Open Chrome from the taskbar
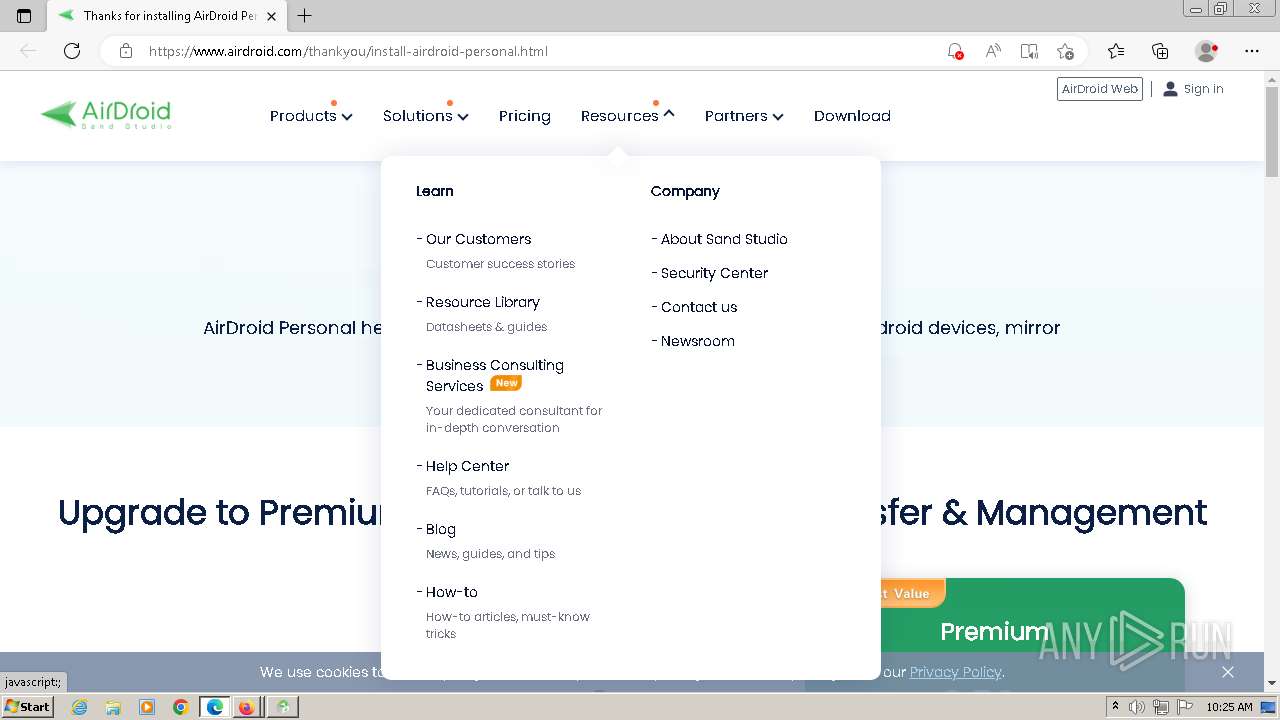This screenshot has width=1280, height=720. [x=181, y=707]
